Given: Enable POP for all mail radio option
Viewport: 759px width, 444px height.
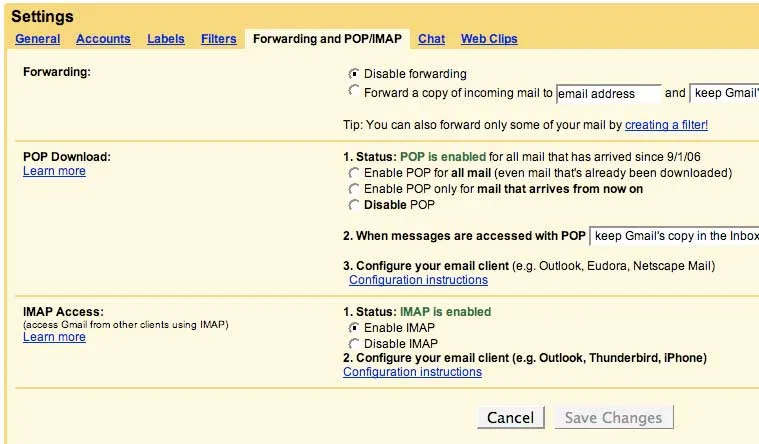Looking at the screenshot, I should 353,173.
